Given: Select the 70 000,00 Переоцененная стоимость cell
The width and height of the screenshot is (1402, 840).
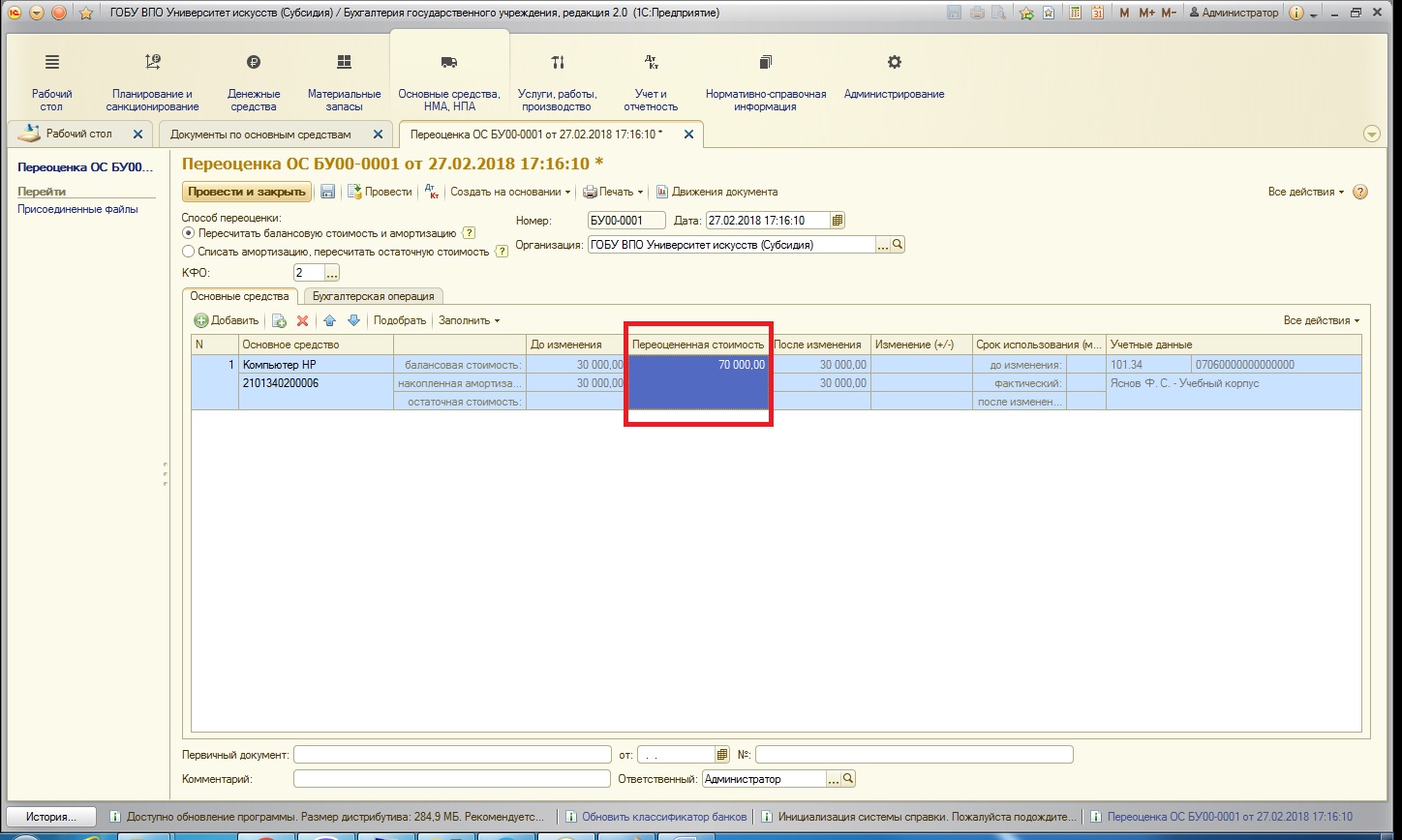Looking at the screenshot, I should click(698, 365).
